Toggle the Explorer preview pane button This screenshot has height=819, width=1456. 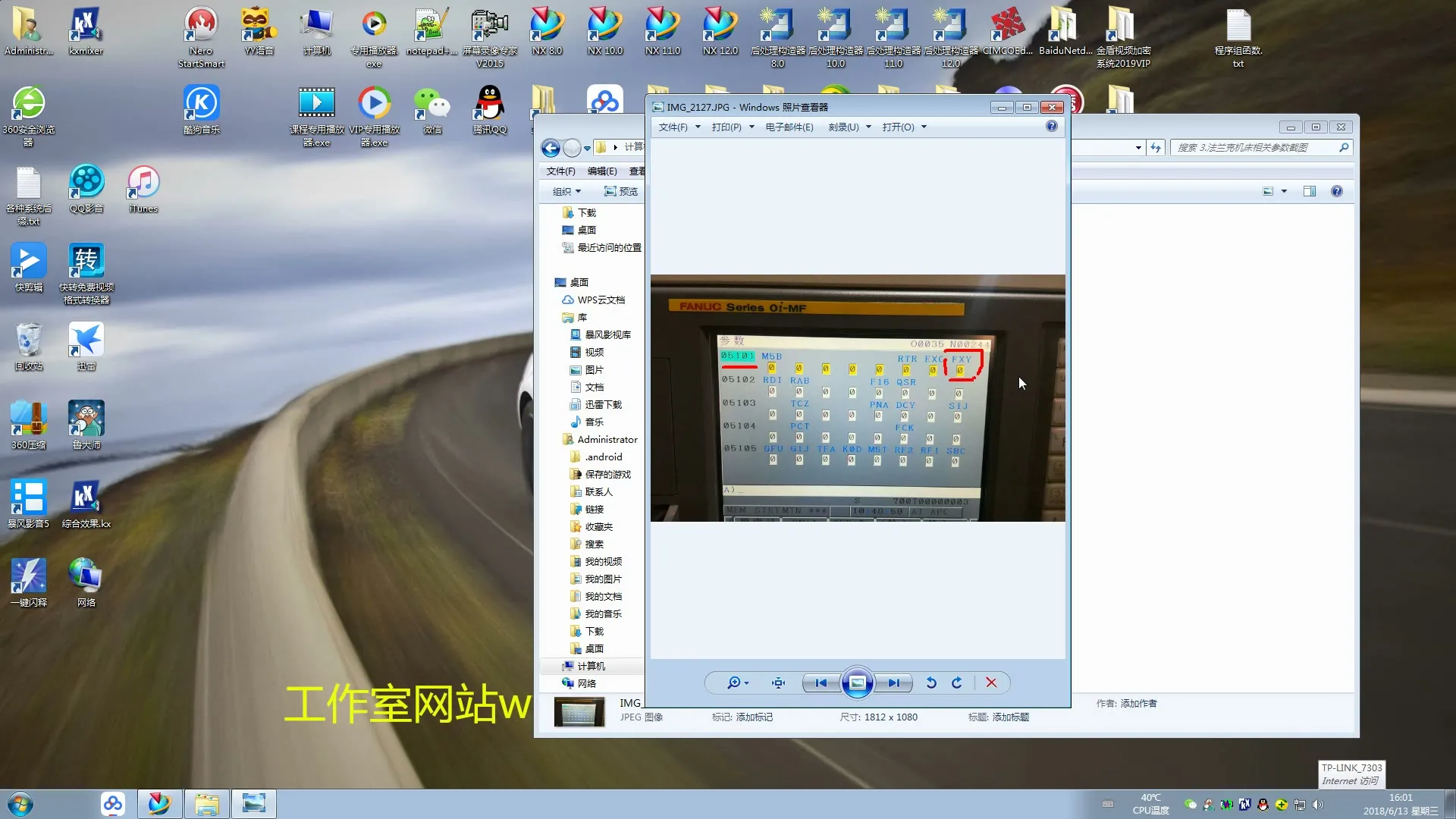[1310, 191]
